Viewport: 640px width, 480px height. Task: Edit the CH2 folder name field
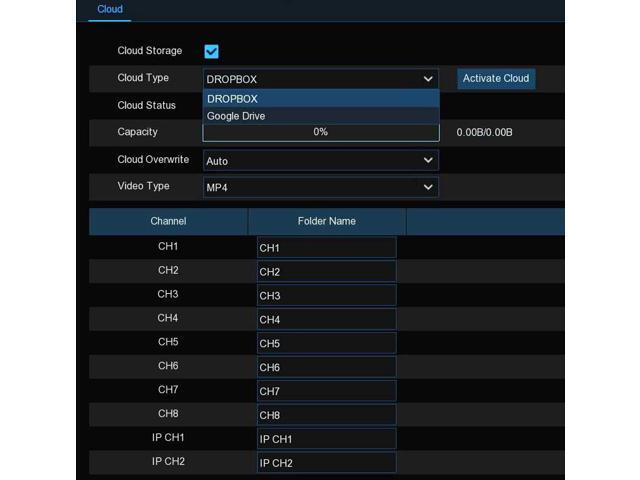[326, 272]
